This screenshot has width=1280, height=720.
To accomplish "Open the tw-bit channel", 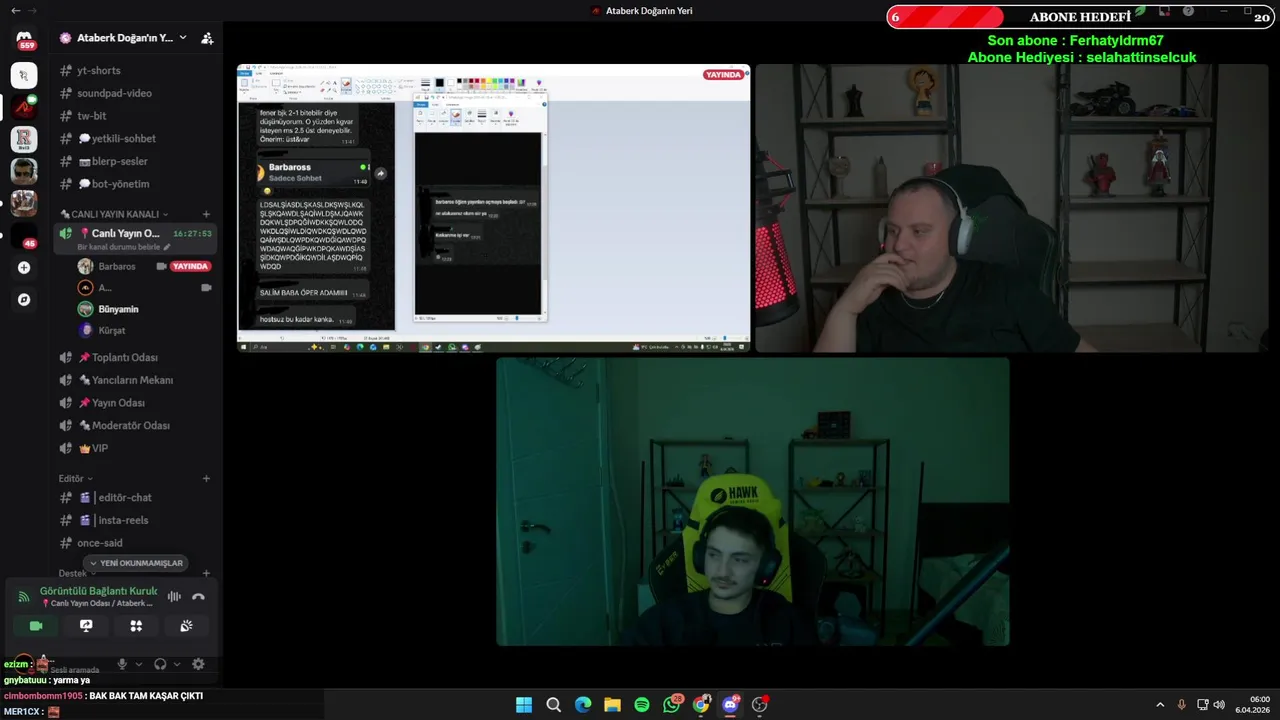I will (135, 116).
